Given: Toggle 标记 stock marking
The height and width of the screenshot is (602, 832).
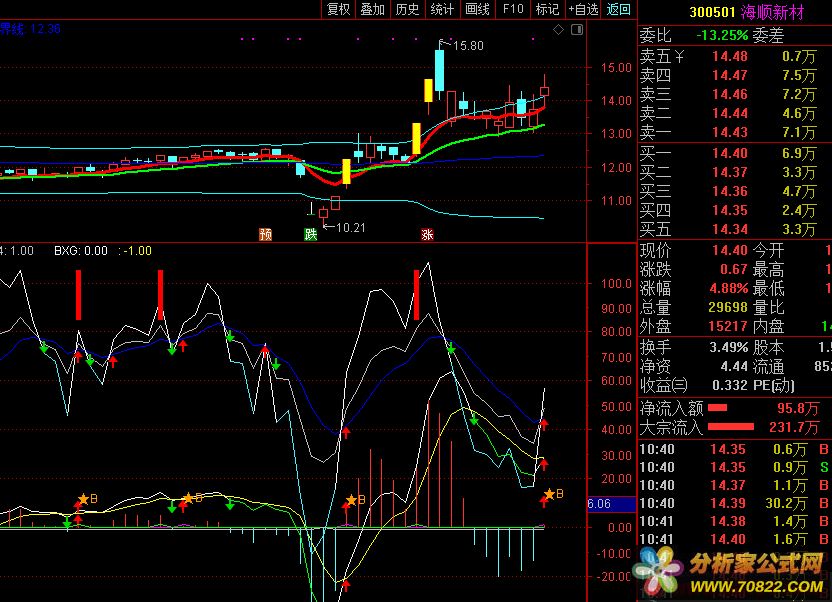Looking at the screenshot, I should 547,9.
